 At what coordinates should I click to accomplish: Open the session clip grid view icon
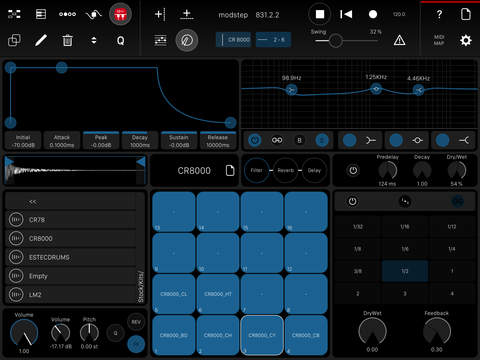click(x=14, y=14)
